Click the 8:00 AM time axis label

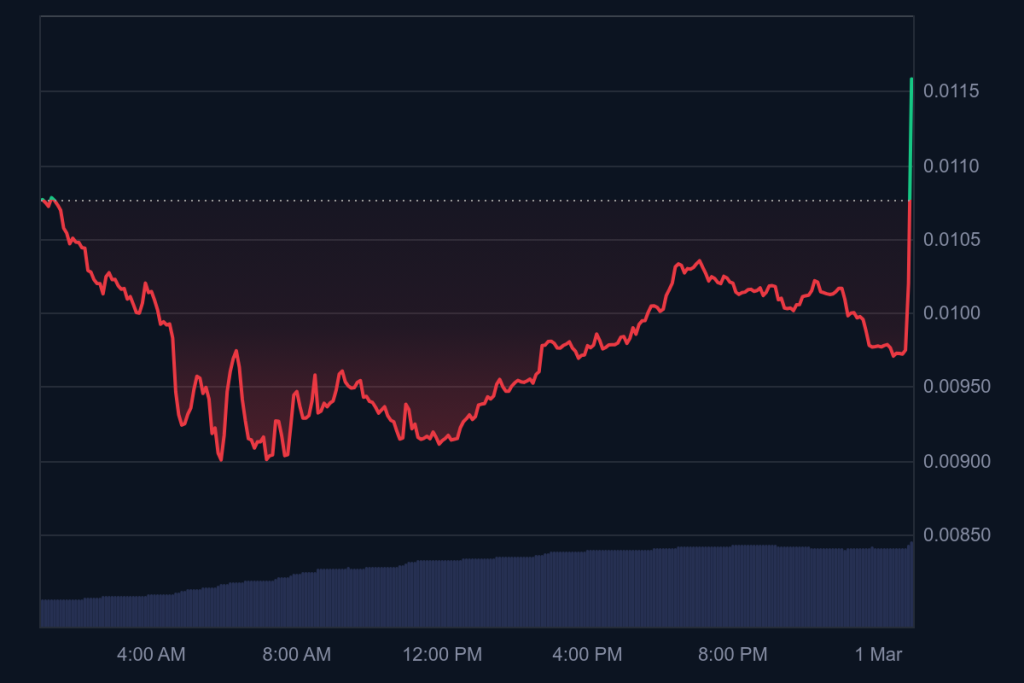(296, 655)
